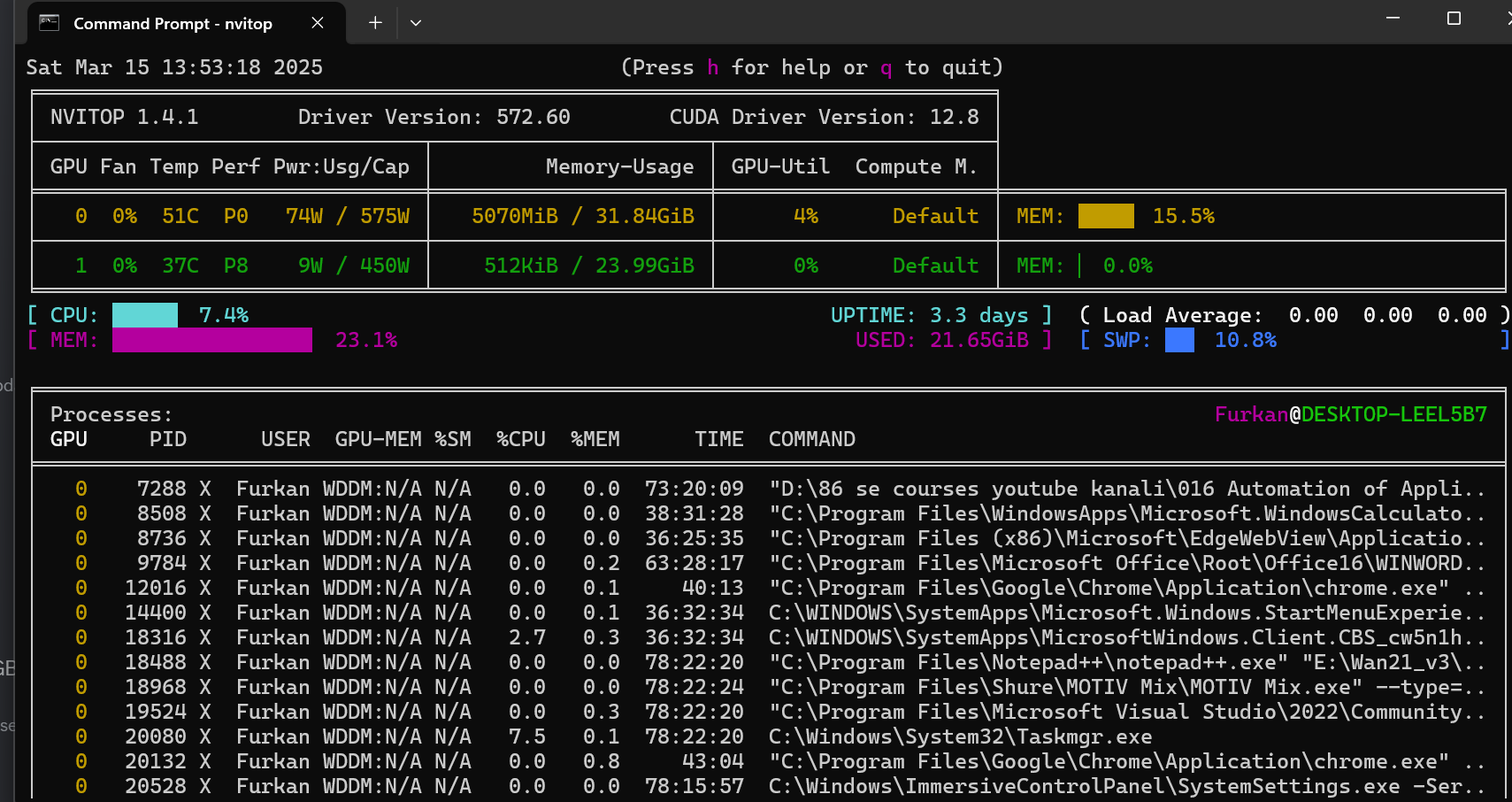Click the magenta host MEM usage bar

point(212,340)
